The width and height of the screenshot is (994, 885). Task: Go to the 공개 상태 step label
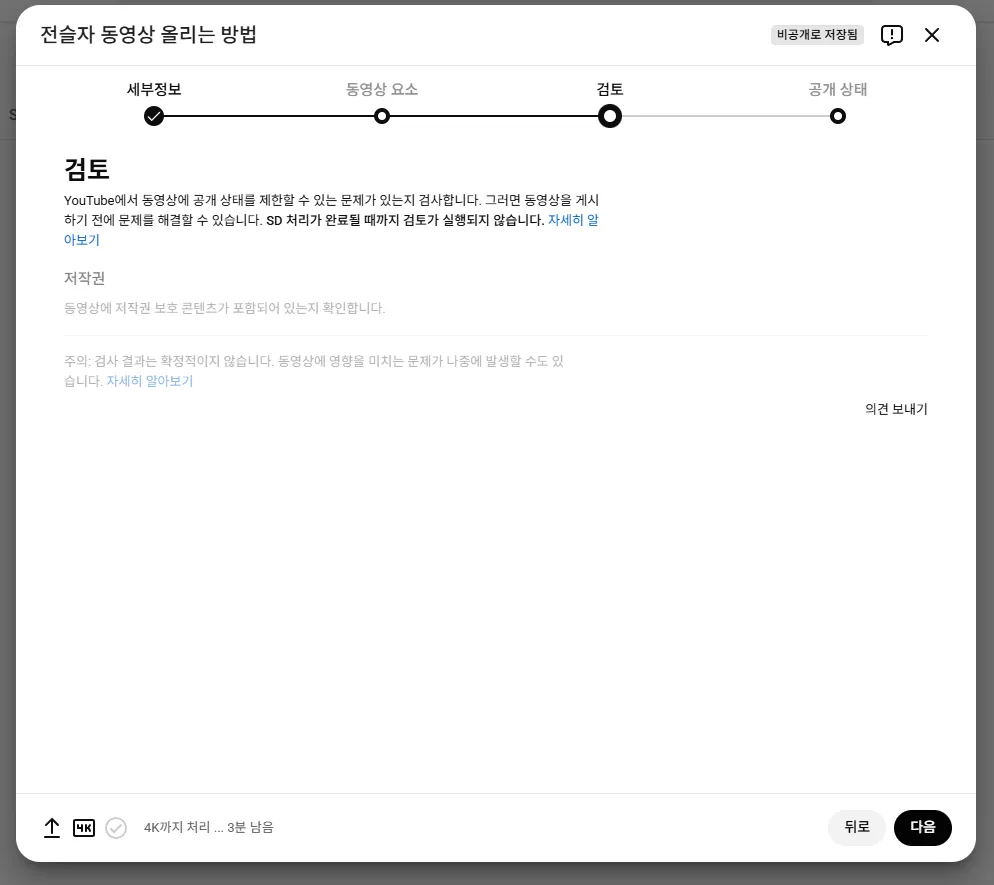838,89
